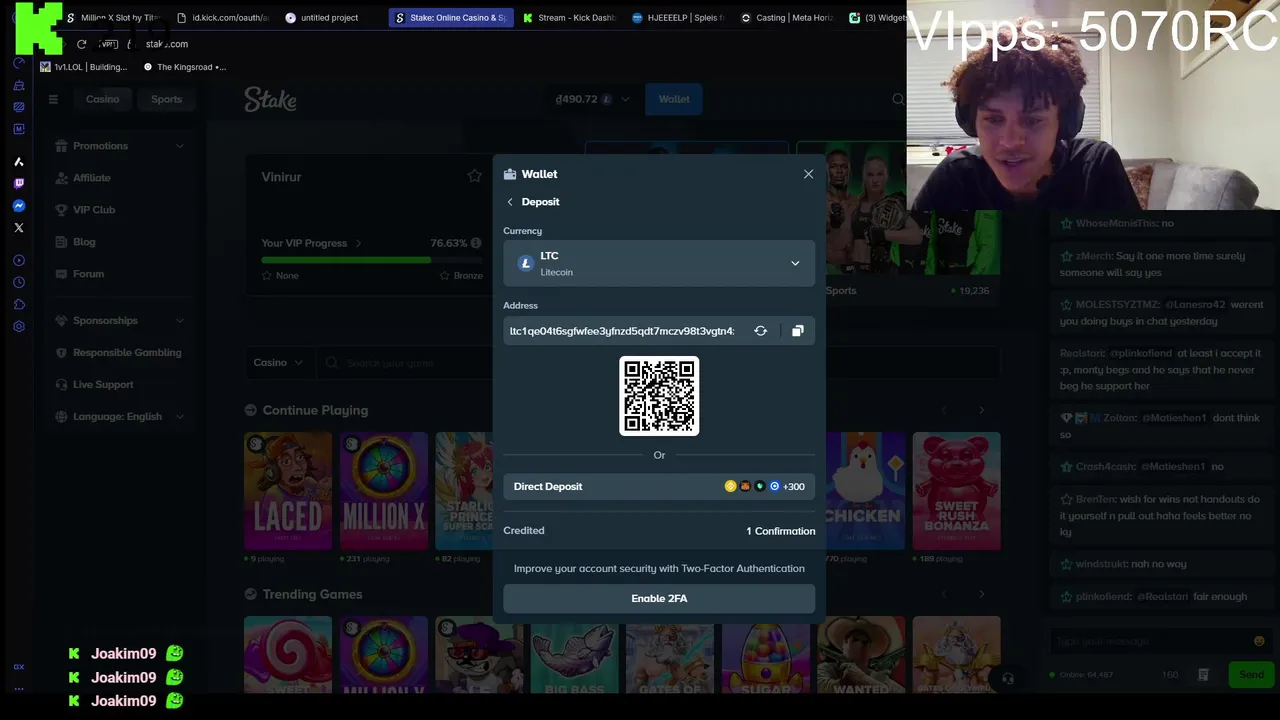Viewport: 1280px width, 720px height.
Task: Open extensions cube in browser sidebar
Action: pos(18,305)
